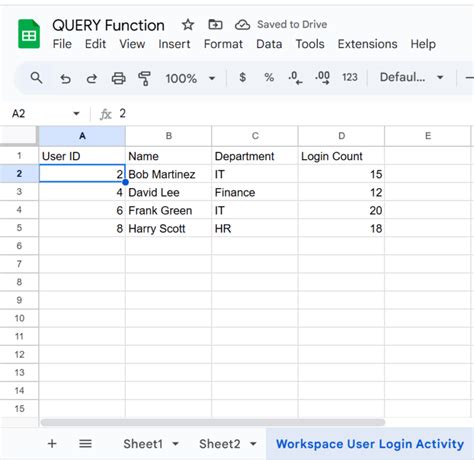Click the move to folder icon
The width and height of the screenshot is (474, 460).
[215, 24]
